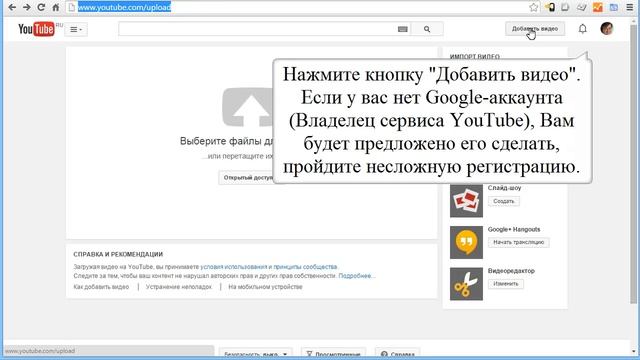Open Chrome hamburger menu
Viewport: 640px width, 360px height.
point(630,7)
